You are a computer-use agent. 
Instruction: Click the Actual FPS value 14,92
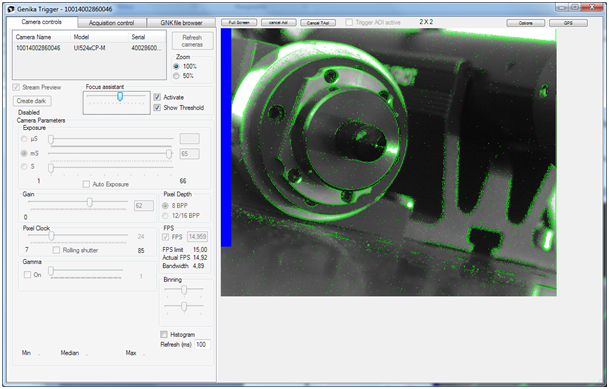[x=200, y=257]
